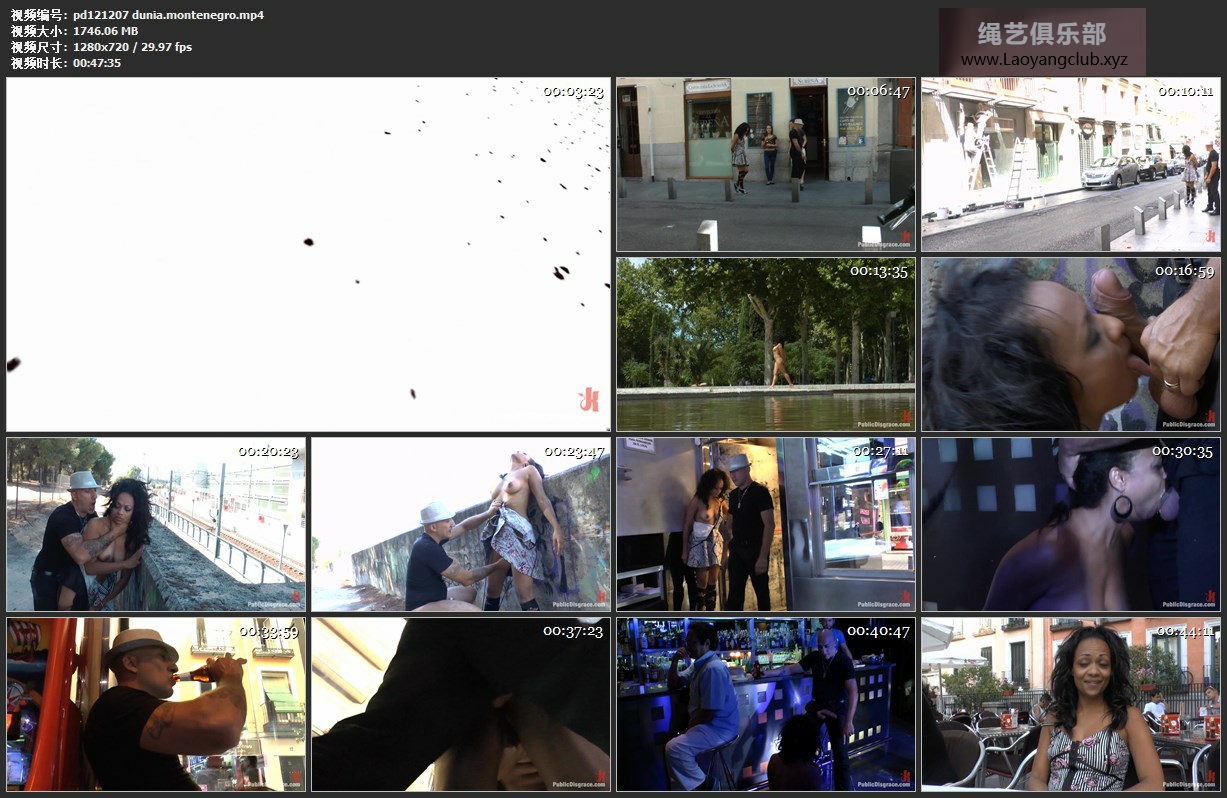Click the thumbnail of man drinking at 00:33:59

coord(156,704)
